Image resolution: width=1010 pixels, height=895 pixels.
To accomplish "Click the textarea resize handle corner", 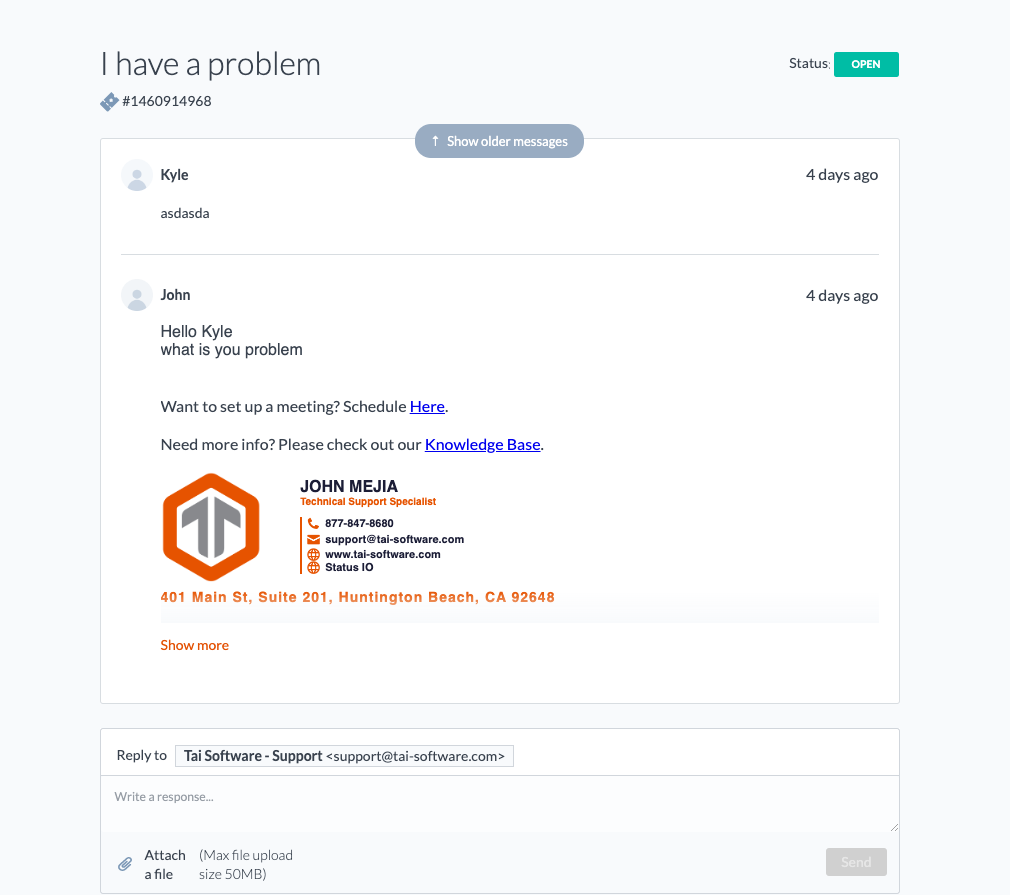I will [894, 827].
